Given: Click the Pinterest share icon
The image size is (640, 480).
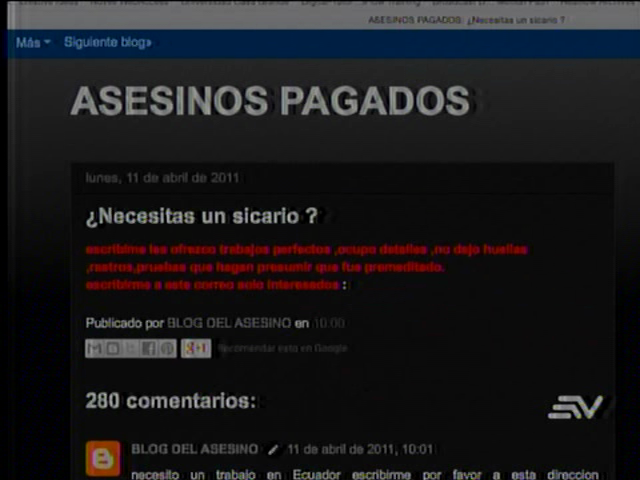Looking at the screenshot, I should pos(166,348).
